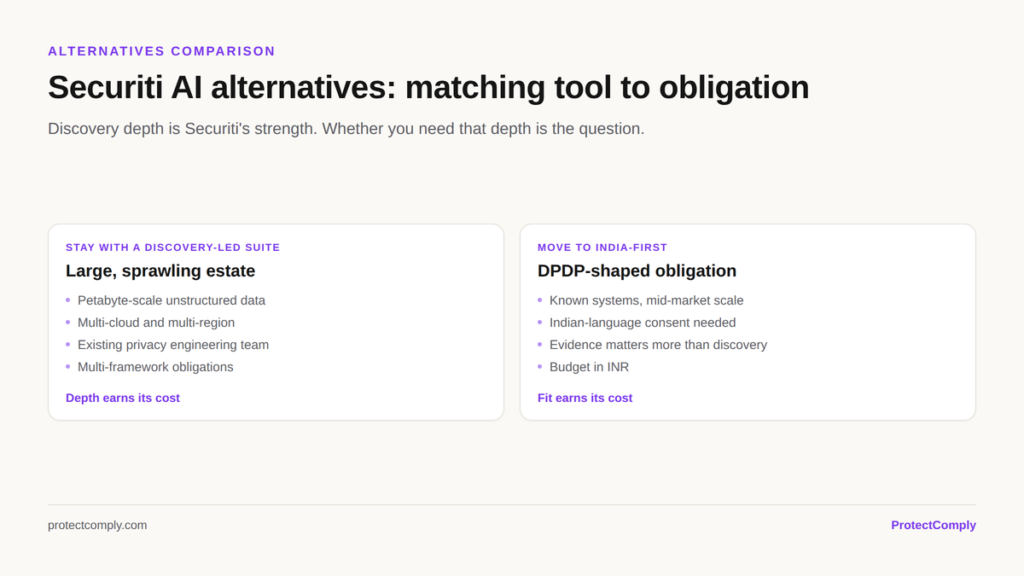This screenshot has width=1024, height=576.
Task: Click the 'MOVE TO INDIA-FIRST' label
Action: point(602,248)
